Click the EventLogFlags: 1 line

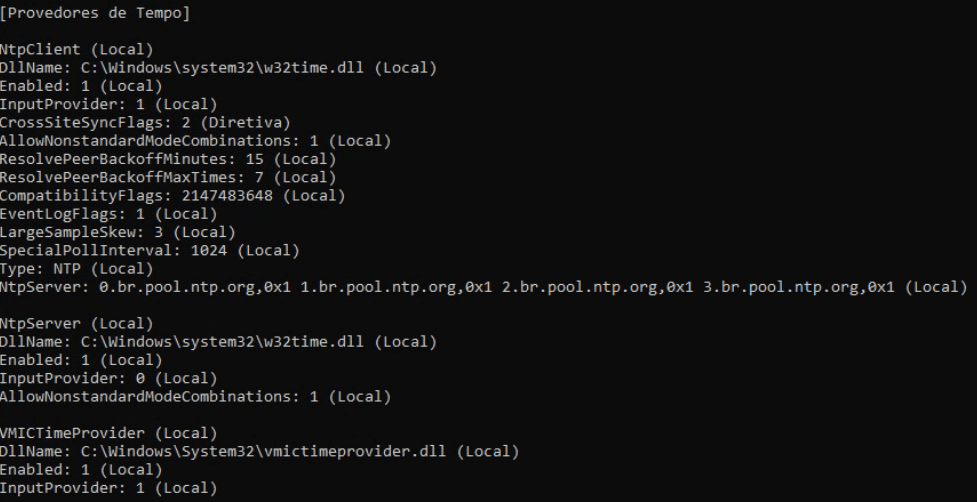[x=108, y=214]
